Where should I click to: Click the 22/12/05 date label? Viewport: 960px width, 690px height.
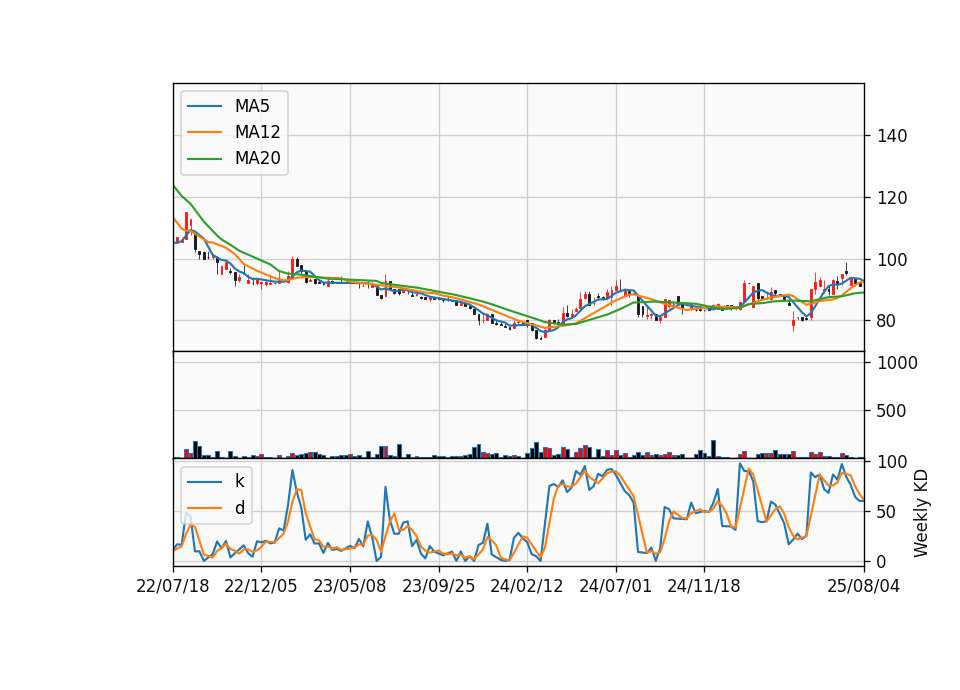pos(261,586)
